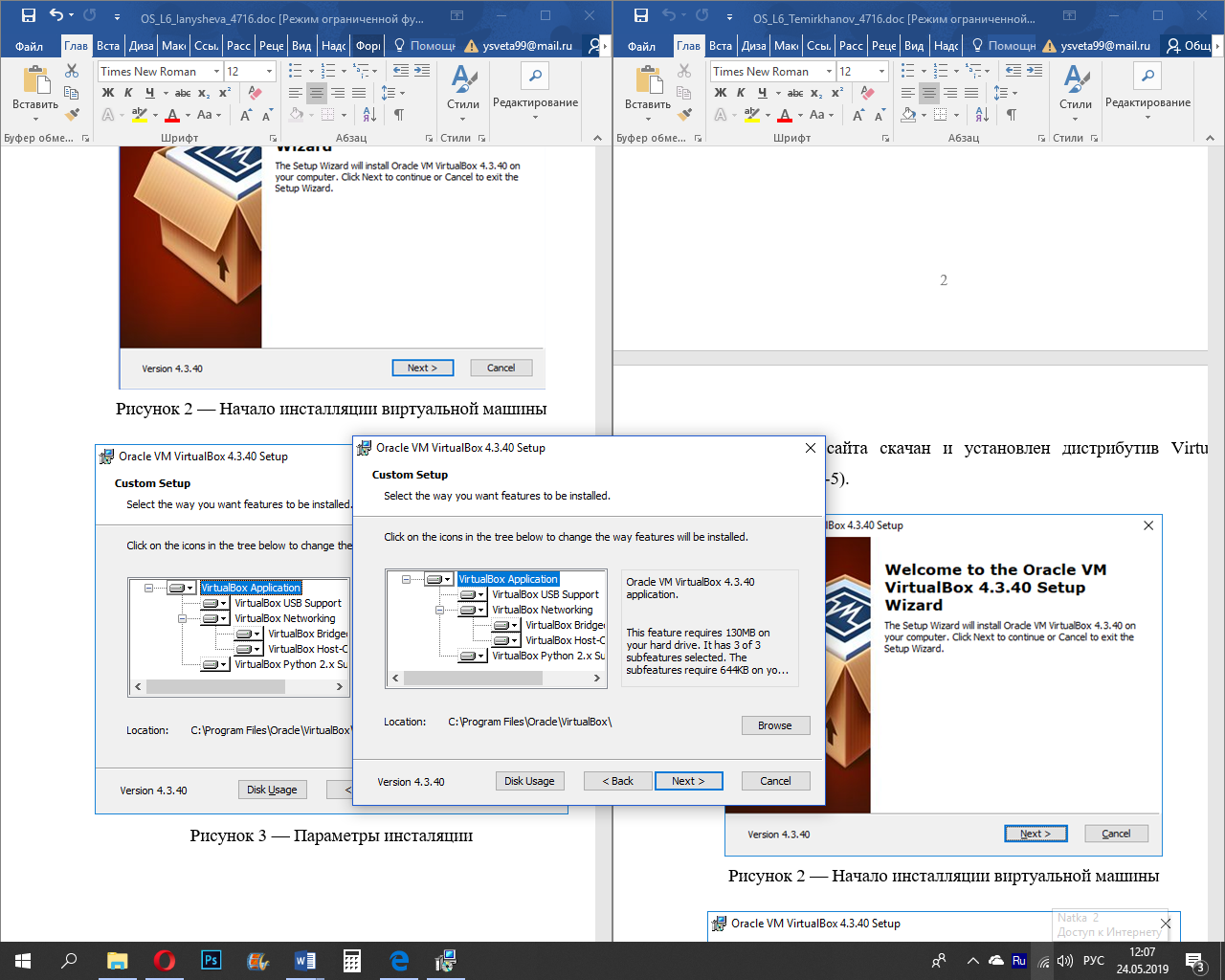
Task: Click Format Painter in the Temirkhanov document window
Action: (684, 114)
